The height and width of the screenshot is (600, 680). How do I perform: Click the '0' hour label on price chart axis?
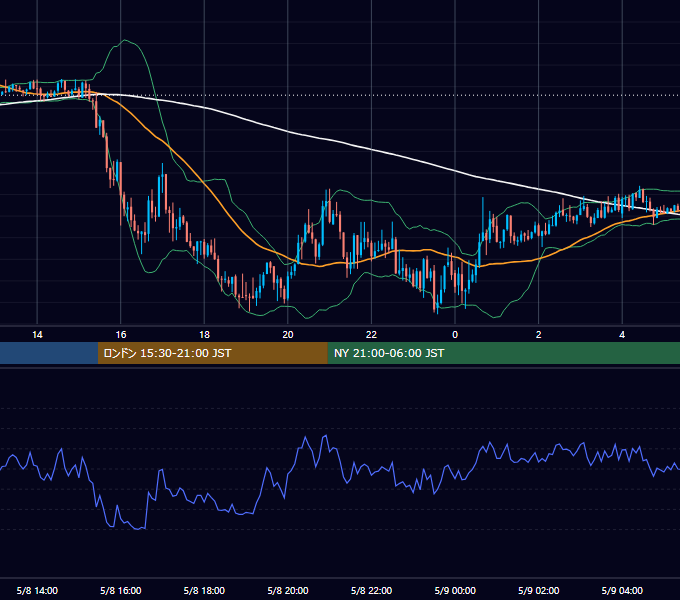click(455, 335)
